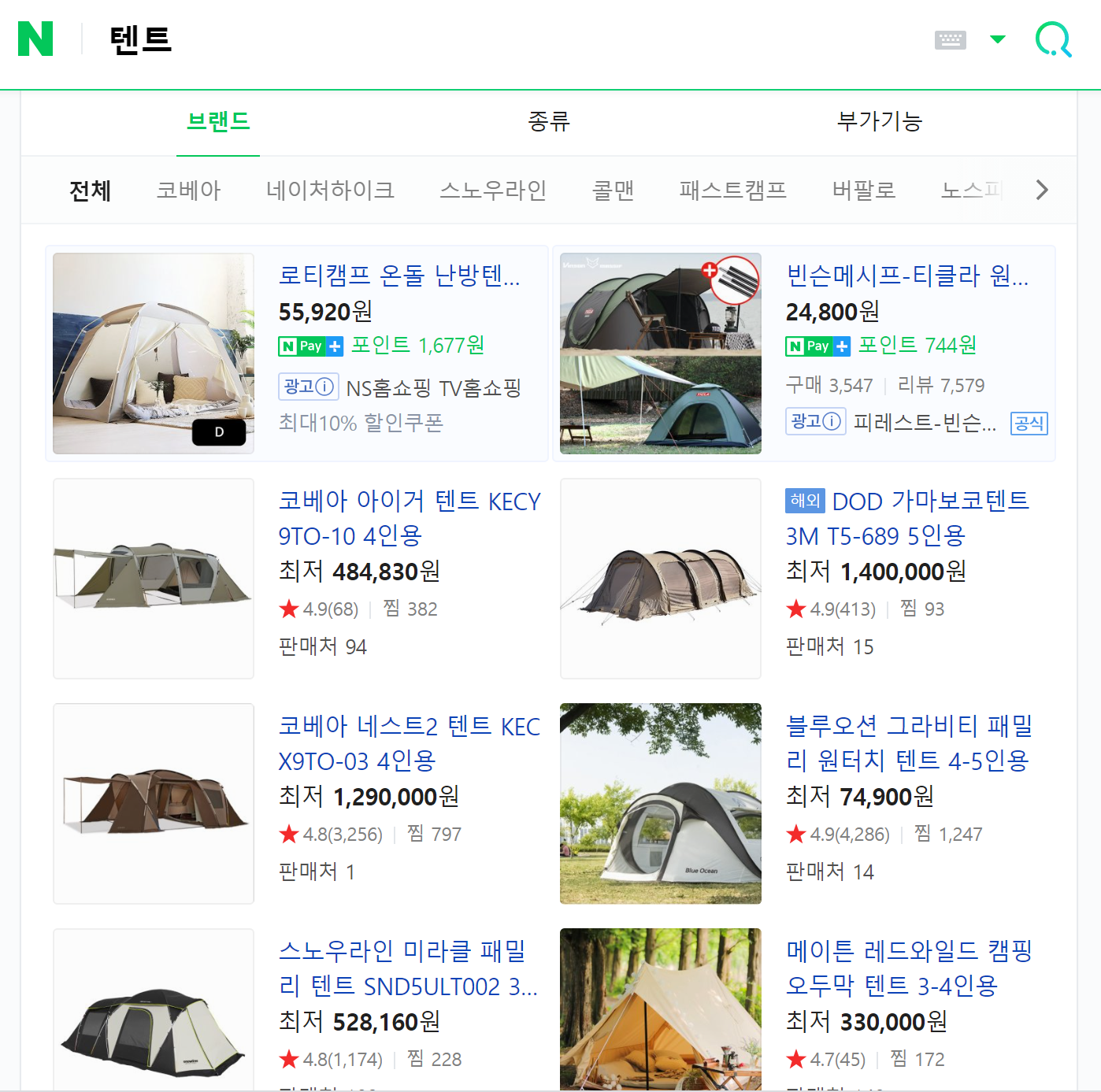
Task: Open 빈슨메시프-티클라 product link
Action: tap(907, 276)
